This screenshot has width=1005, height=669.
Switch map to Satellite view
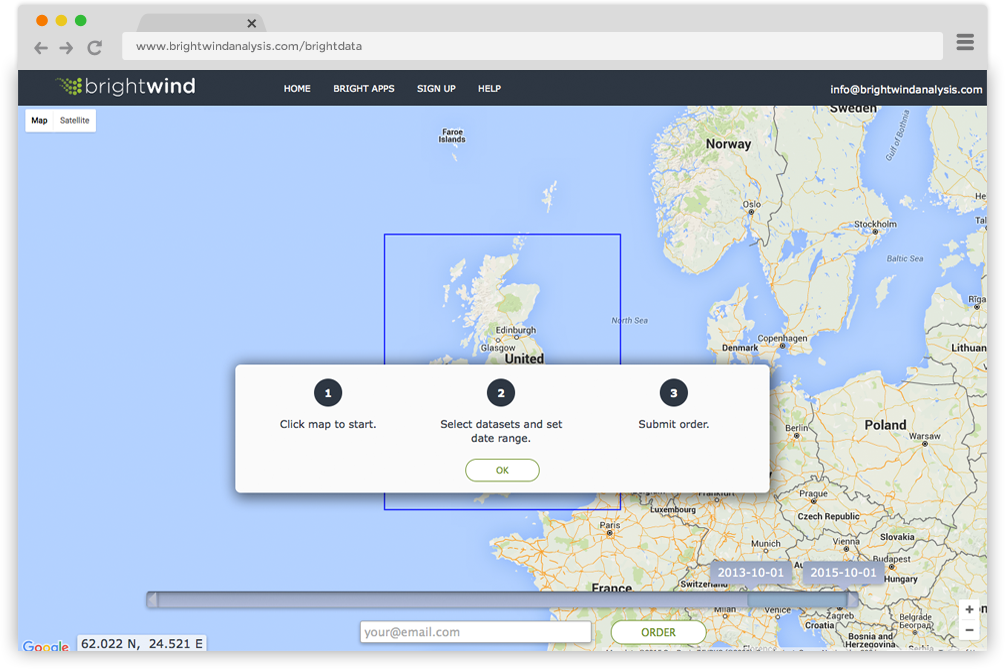click(74, 121)
